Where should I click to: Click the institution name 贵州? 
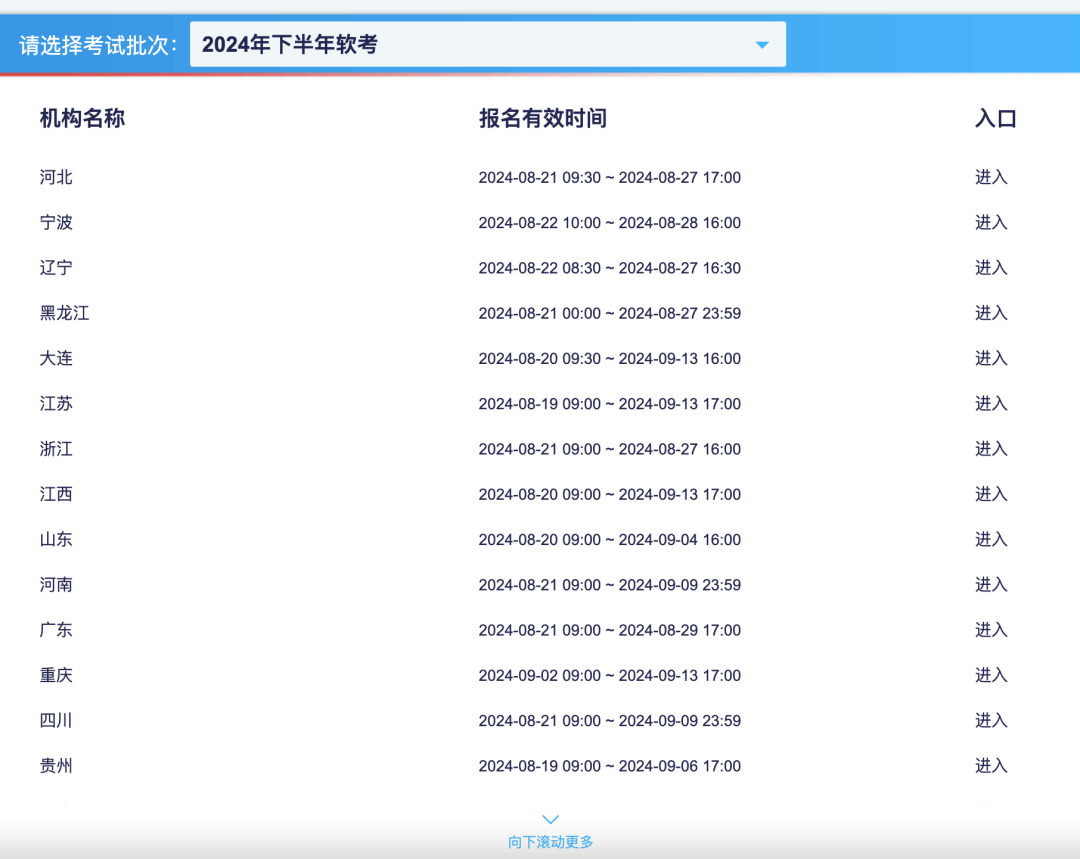[56, 766]
